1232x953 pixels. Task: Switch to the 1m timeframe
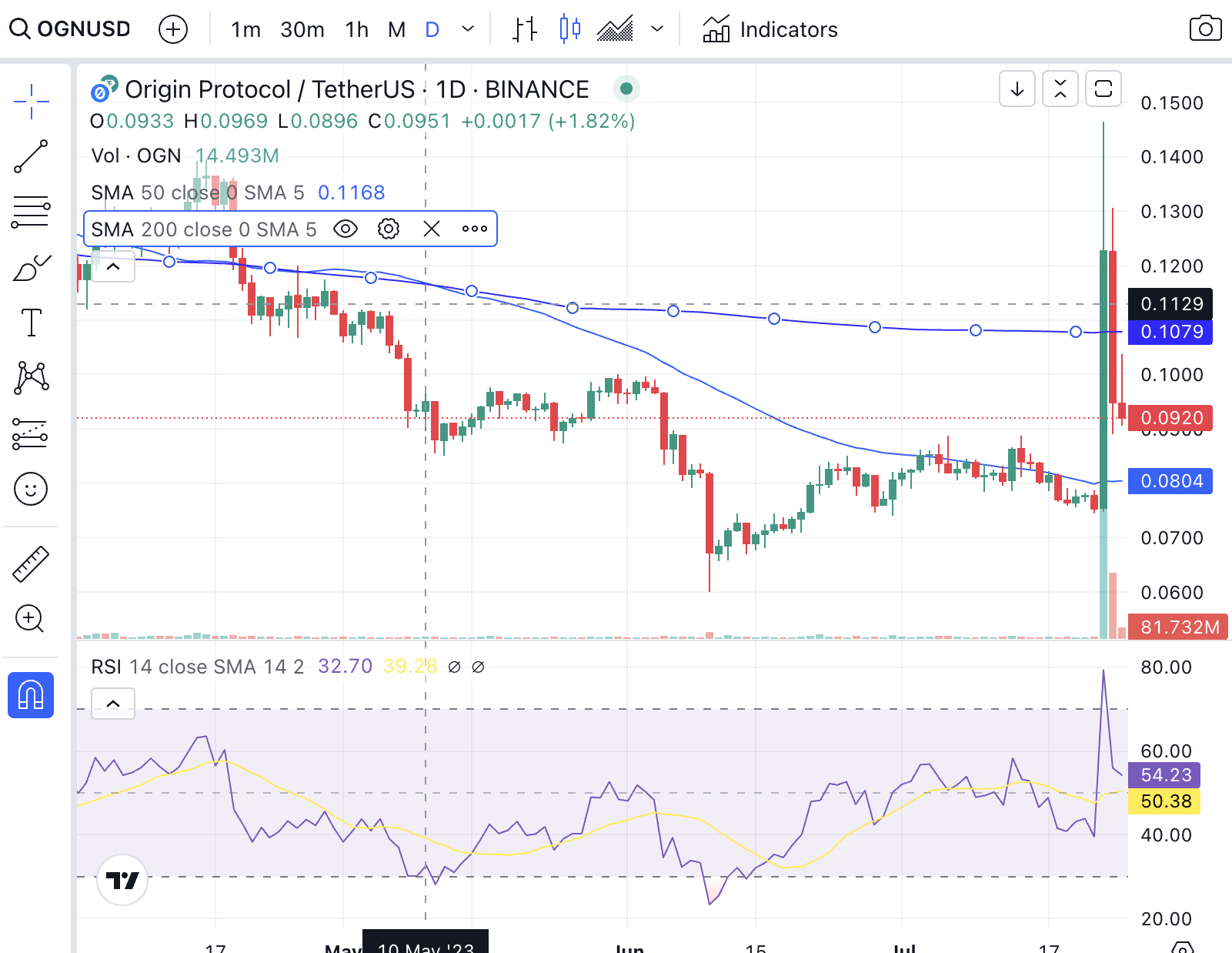245,29
